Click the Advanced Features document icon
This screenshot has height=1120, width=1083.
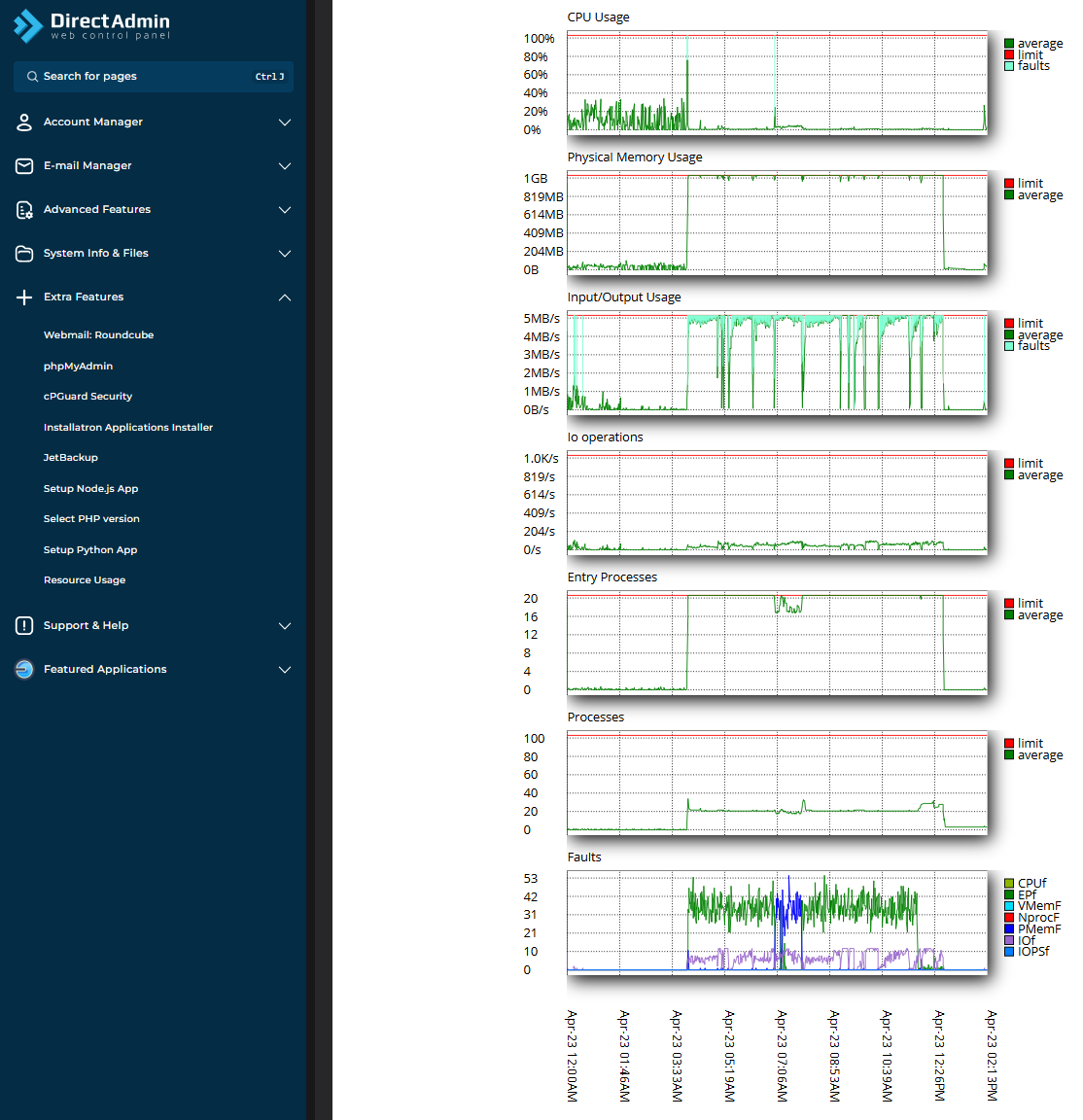[x=24, y=210]
